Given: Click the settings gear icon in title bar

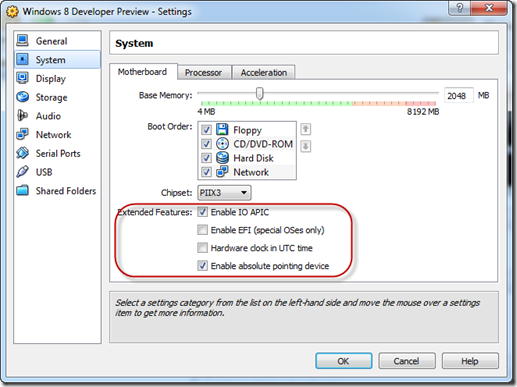Looking at the screenshot, I should (x=12, y=12).
